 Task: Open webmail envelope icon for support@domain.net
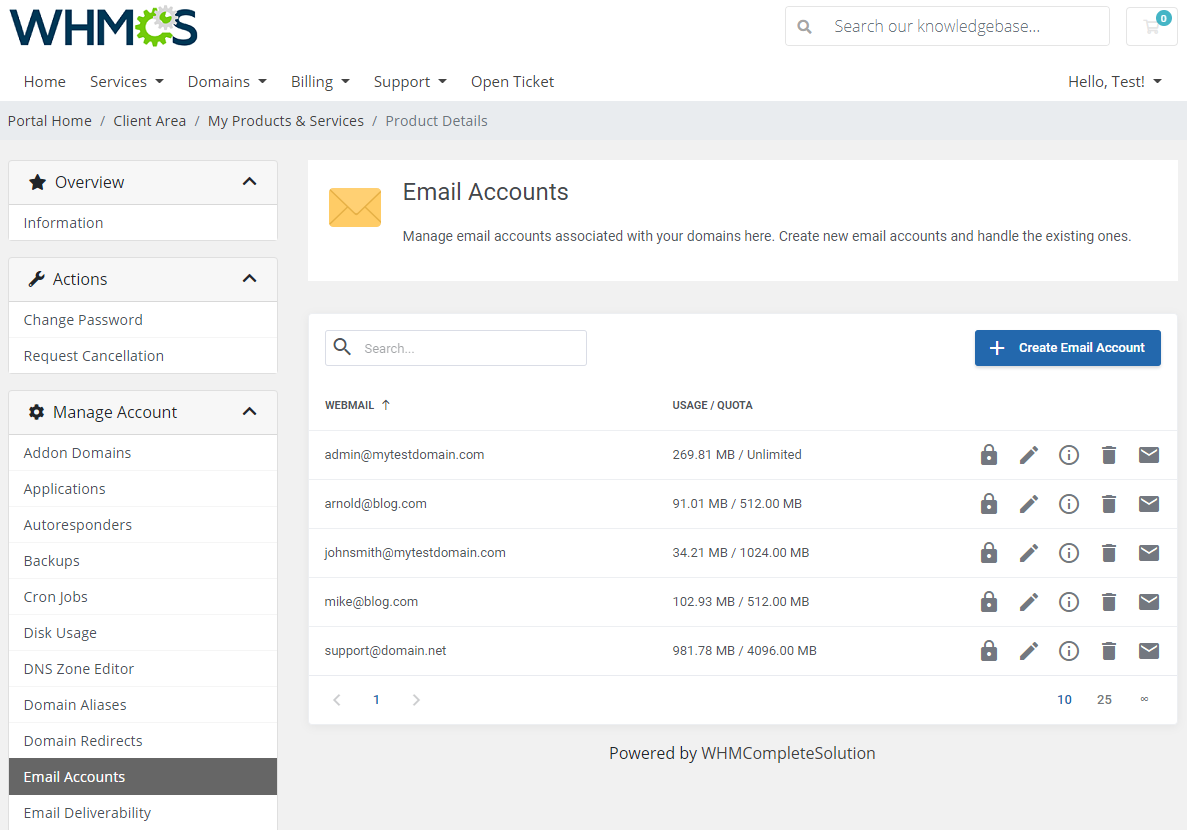pos(1148,650)
